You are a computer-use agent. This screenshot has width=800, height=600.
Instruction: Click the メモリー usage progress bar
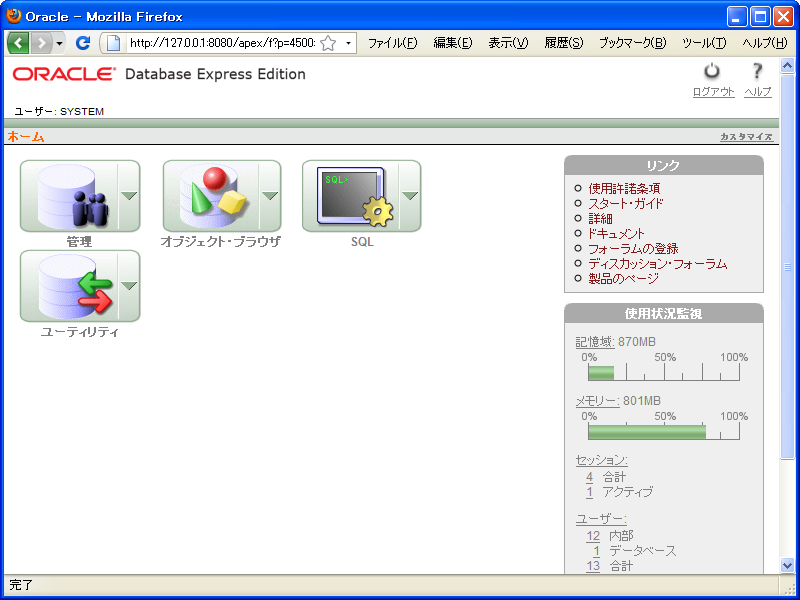point(650,431)
